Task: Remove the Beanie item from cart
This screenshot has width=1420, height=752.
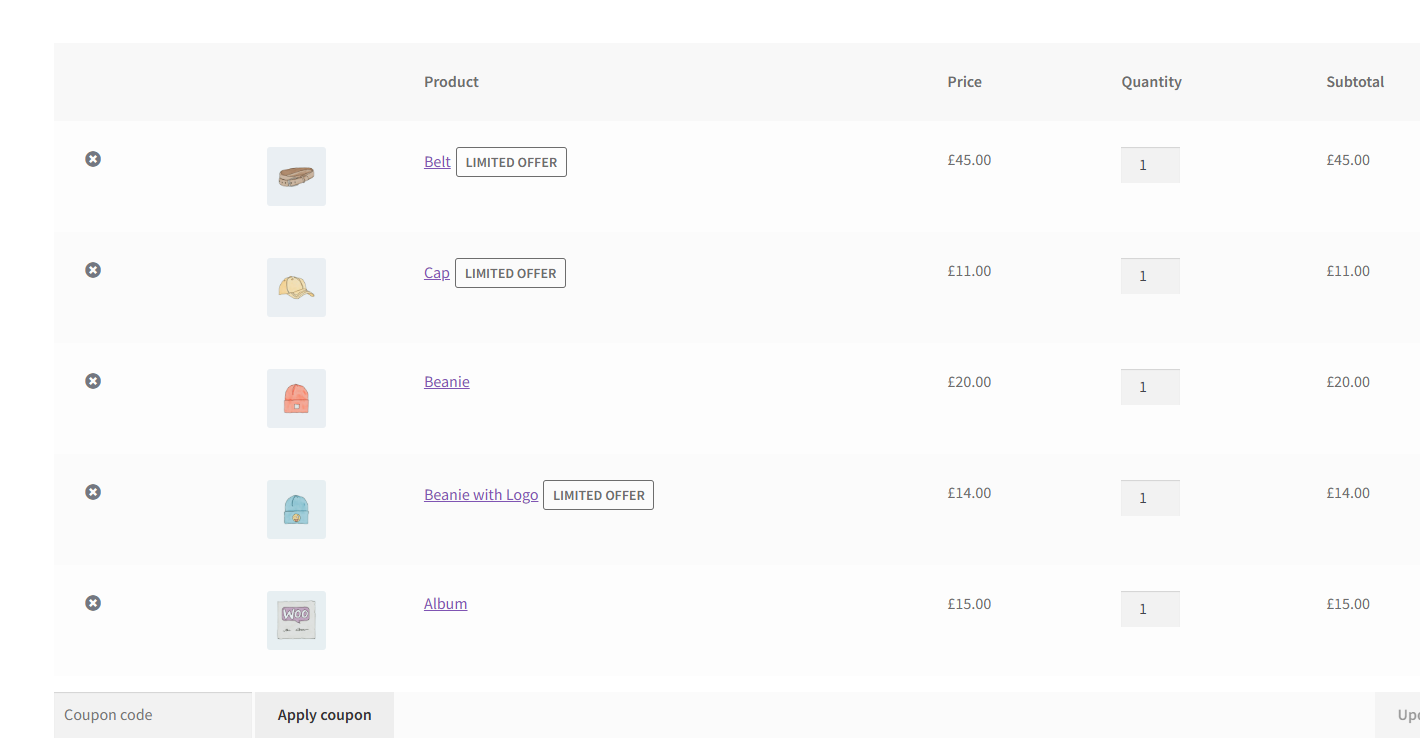Action: point(93,381)
